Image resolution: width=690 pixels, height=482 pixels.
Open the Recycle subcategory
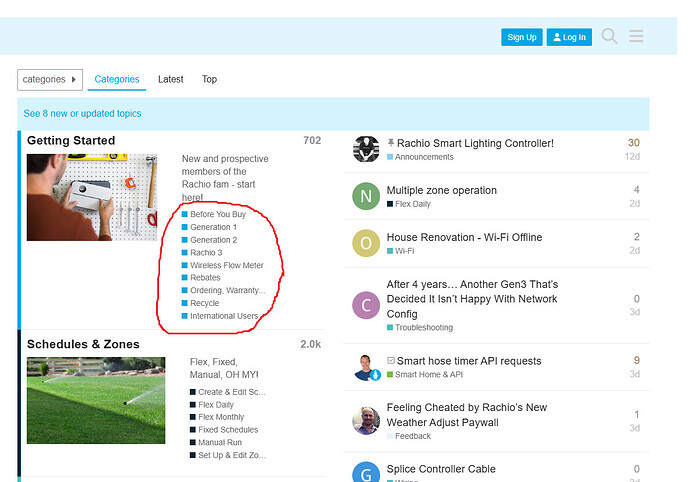[x=204, y=303]
